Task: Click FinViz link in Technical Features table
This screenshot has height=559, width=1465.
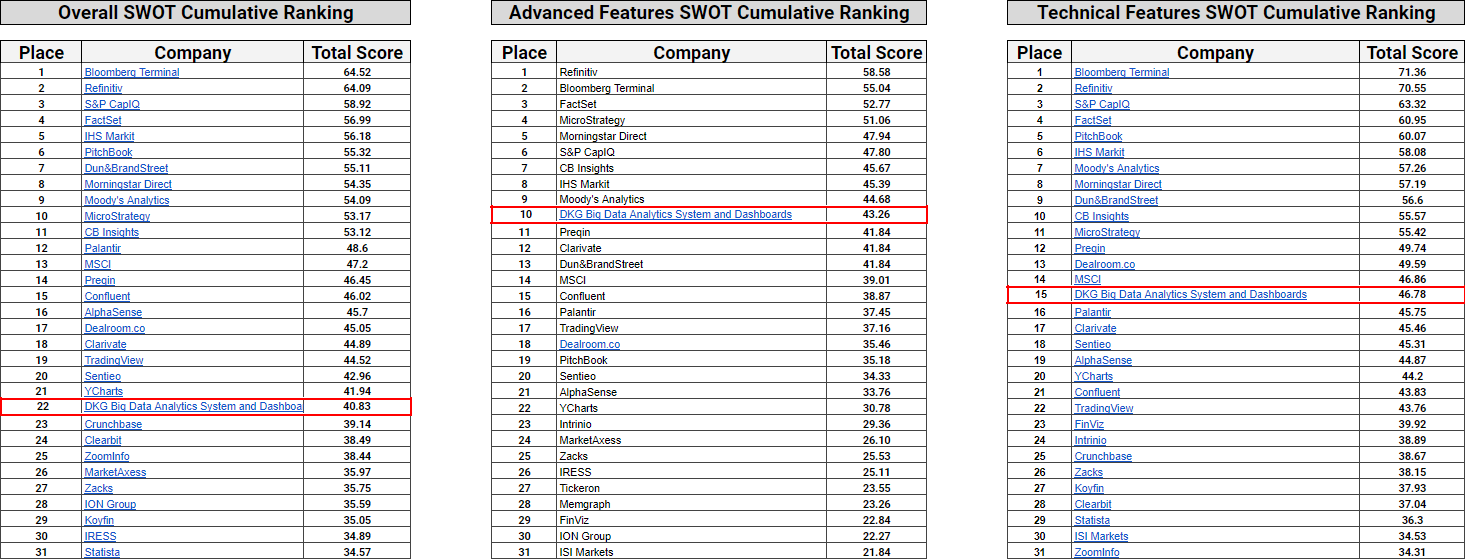Action: [x=1090, y=424]
